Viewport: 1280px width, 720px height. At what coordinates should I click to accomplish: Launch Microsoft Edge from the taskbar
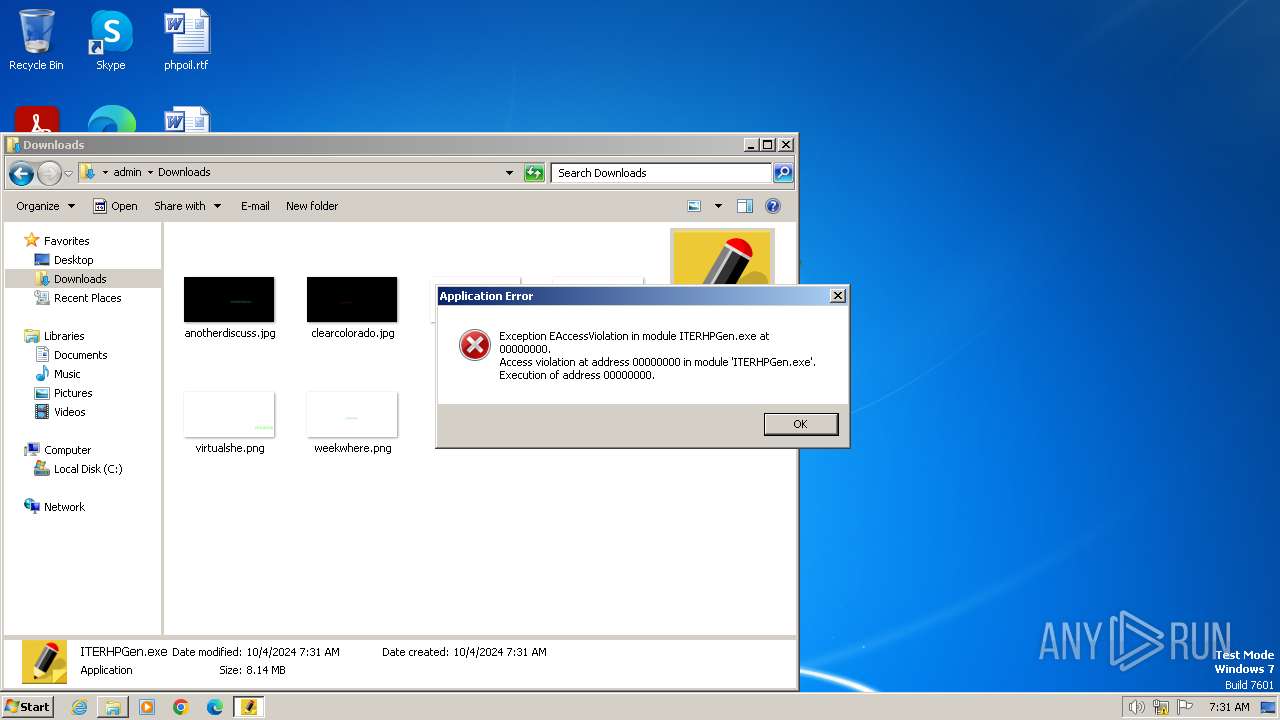[x=215, y=707]
